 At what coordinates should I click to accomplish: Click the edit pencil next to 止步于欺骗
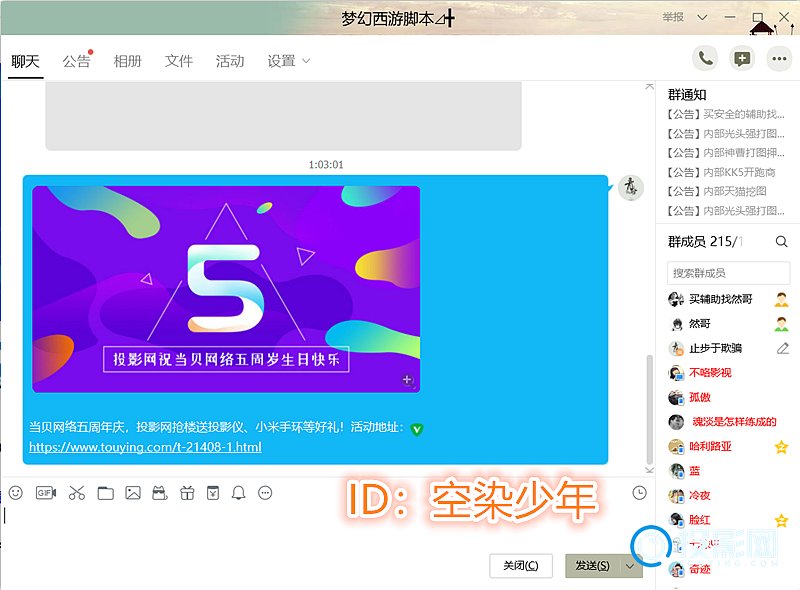click(783, 349)
